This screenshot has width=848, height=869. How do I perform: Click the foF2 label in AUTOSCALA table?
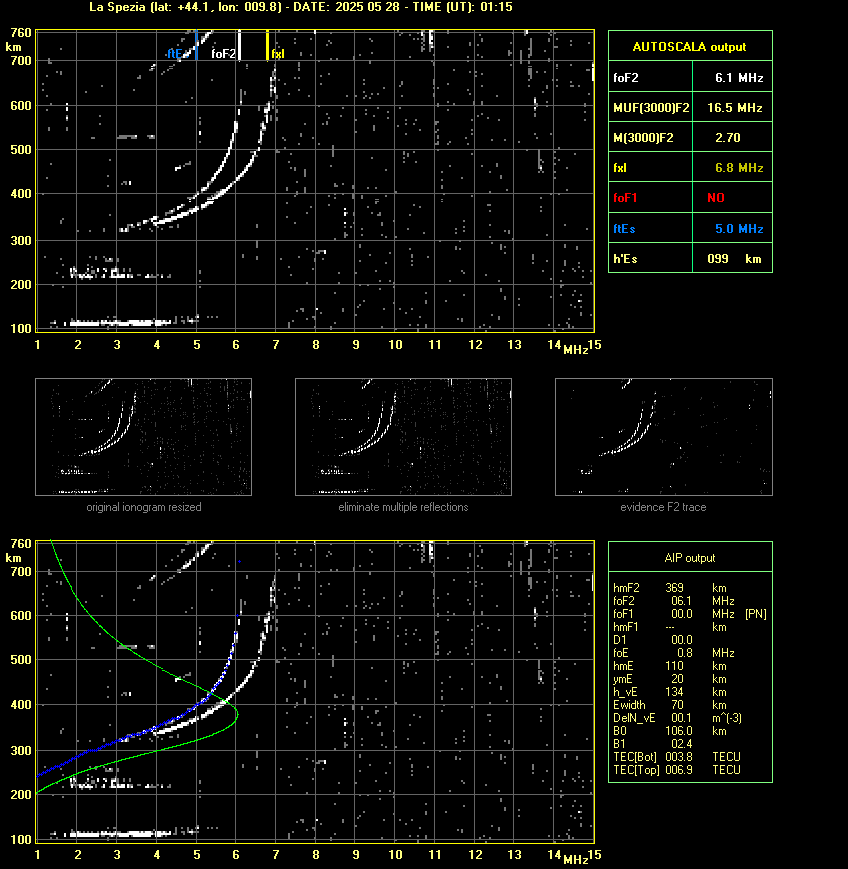pyautogui.click(x=626, y=78)
